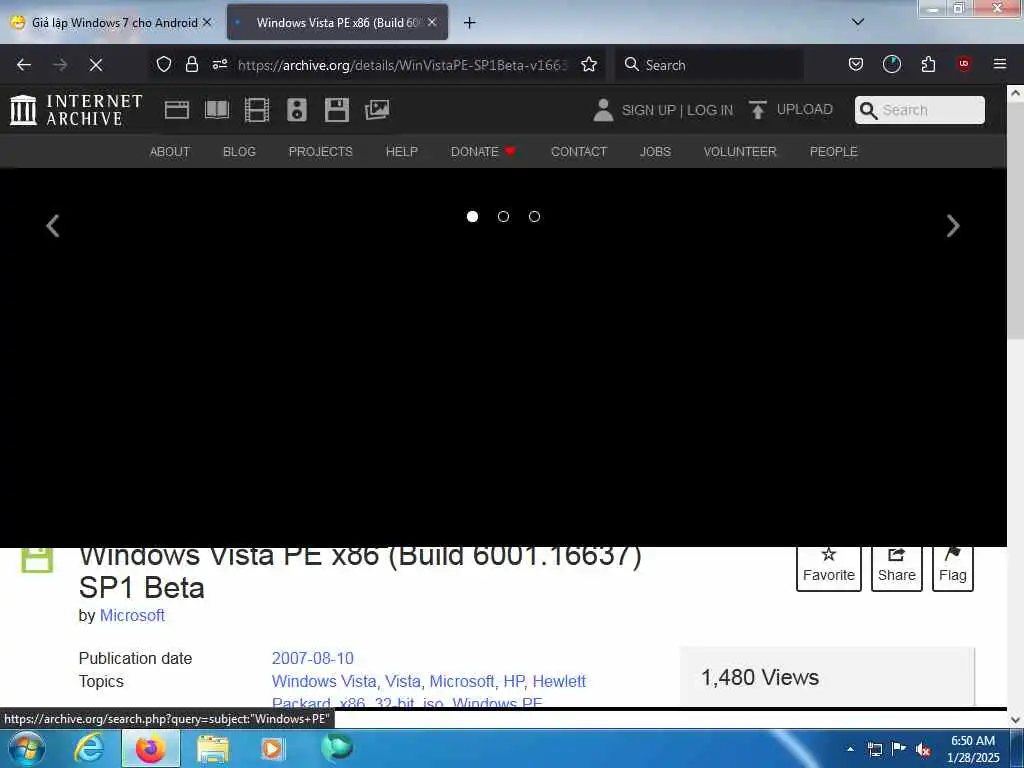Open the BLOG menu item
Viewport: 1024px width, 768px height.
click(239, 152)
